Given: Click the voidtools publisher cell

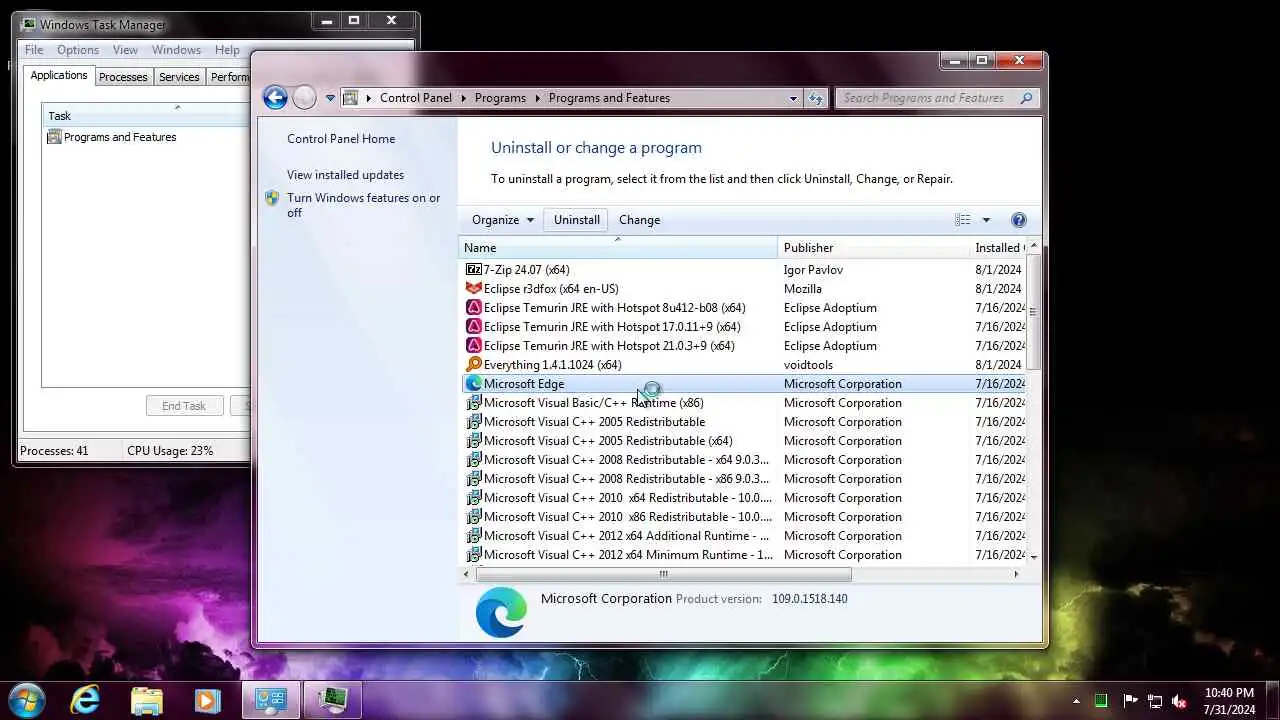Looking at the screenshot, I should (x=808, y=365).
